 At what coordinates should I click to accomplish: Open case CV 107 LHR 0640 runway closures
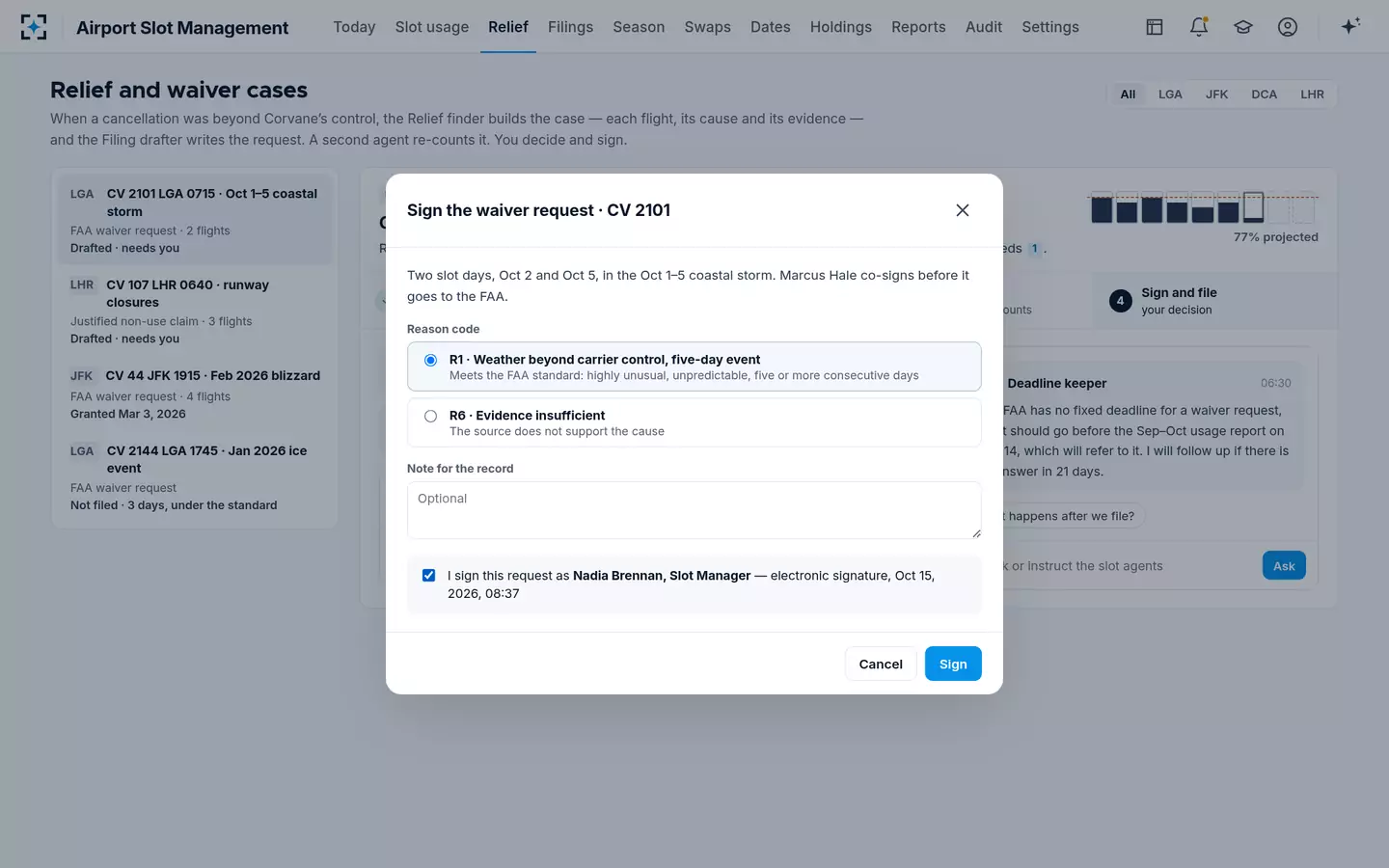tap(195, 312)
